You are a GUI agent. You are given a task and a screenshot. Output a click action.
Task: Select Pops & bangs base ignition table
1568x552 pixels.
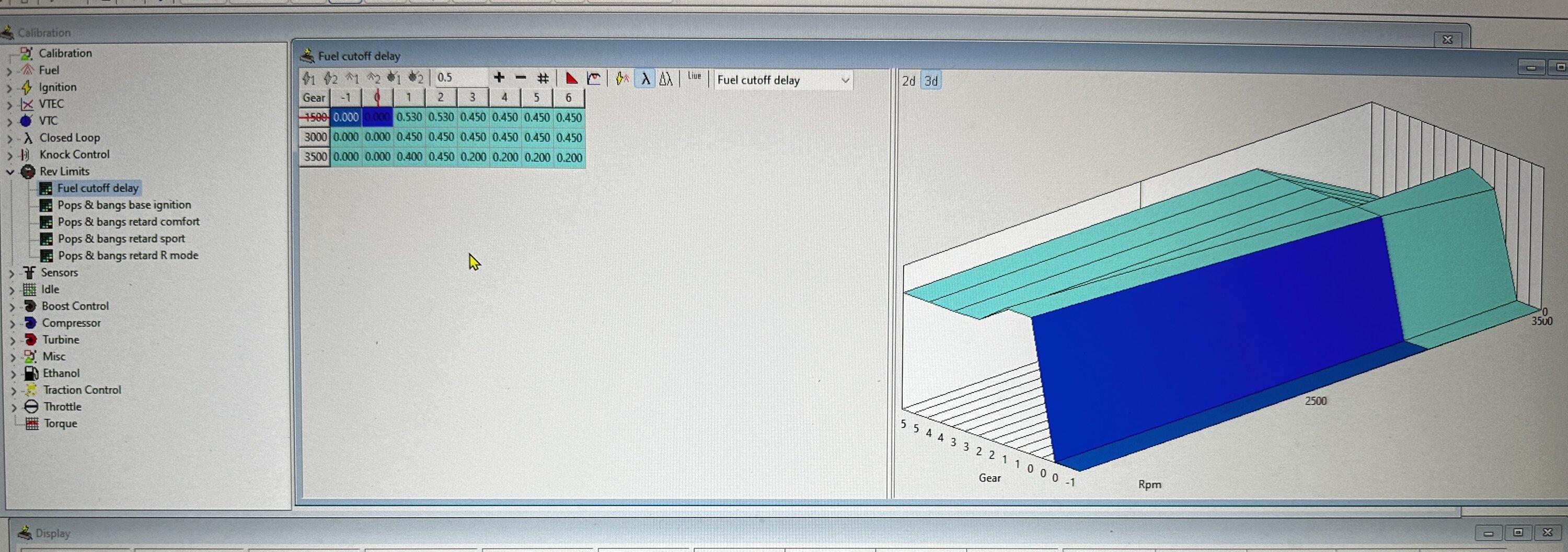coord(123,205)
